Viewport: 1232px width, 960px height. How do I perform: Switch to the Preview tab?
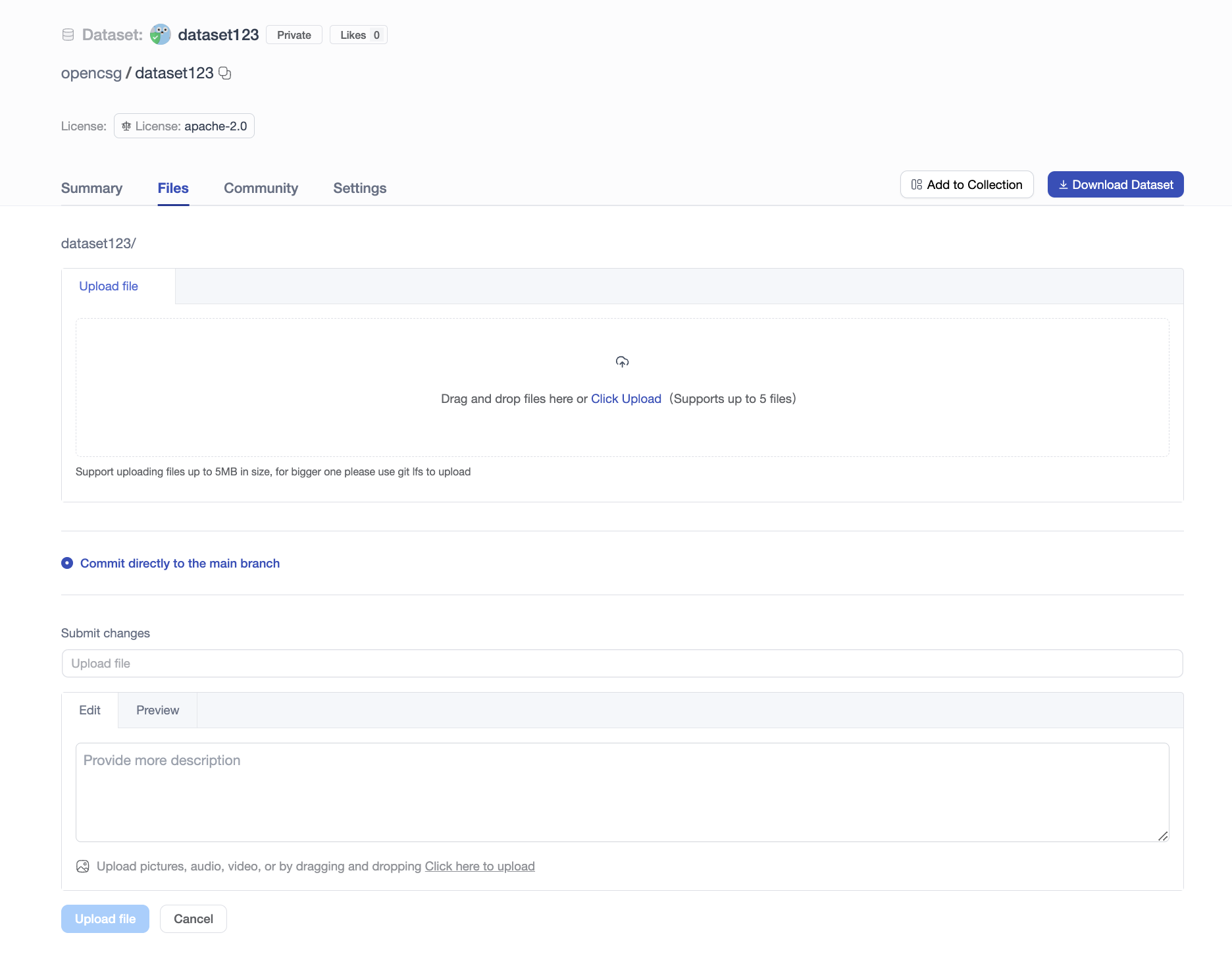(x=157, y=710)
